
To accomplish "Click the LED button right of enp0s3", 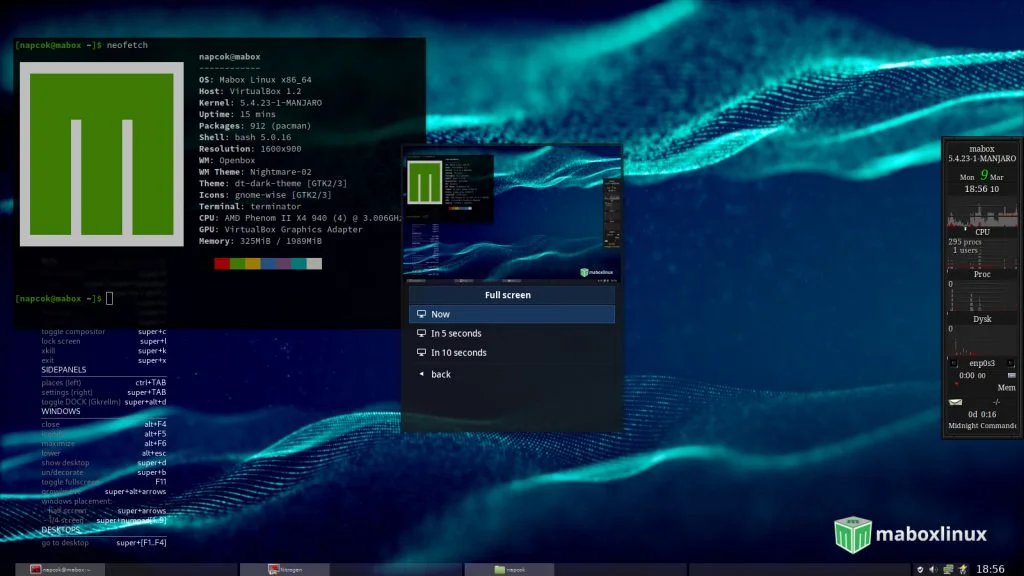I will tap(1011, 363).
